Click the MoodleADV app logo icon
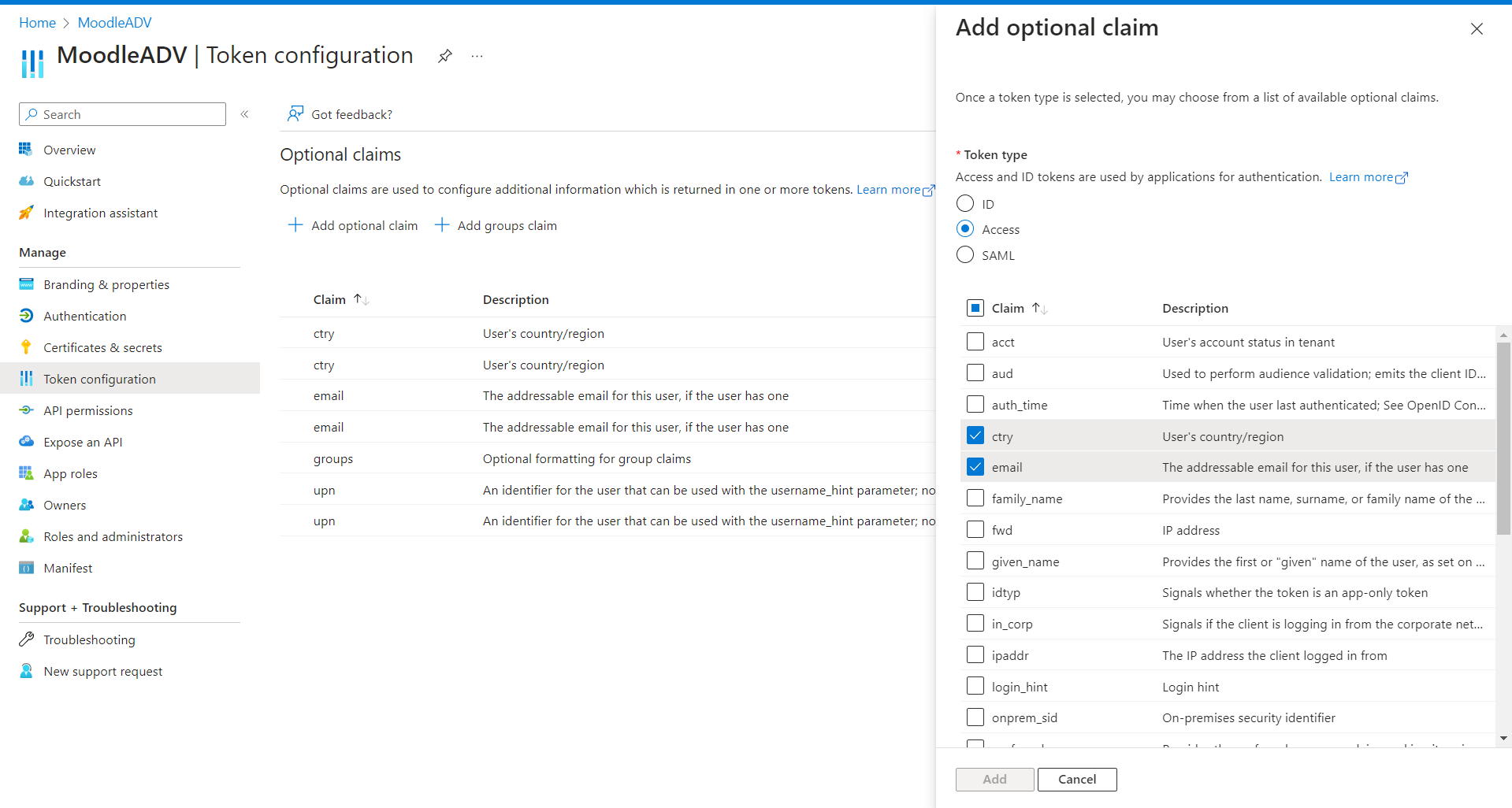Viewport: 1512px width, 808px height. click(32, 64)
